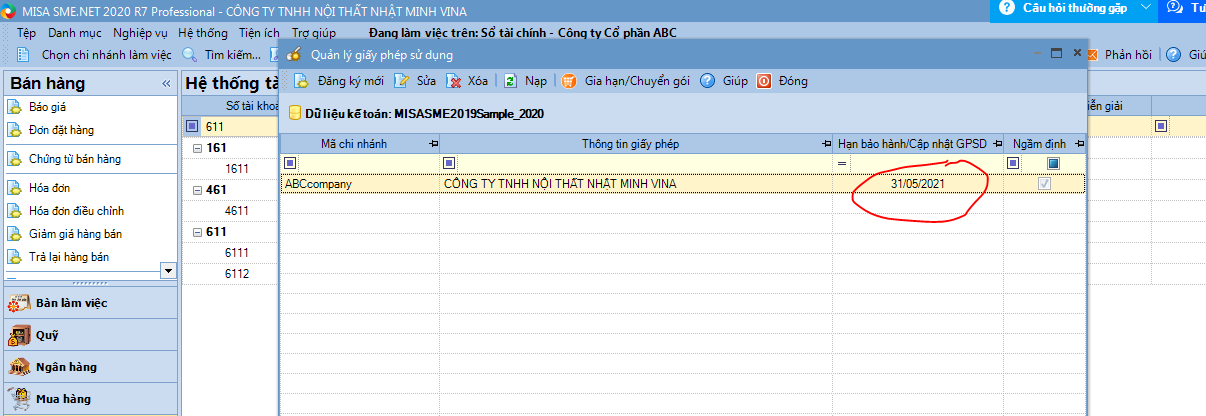Open the Tệp menu

point(27,33)
